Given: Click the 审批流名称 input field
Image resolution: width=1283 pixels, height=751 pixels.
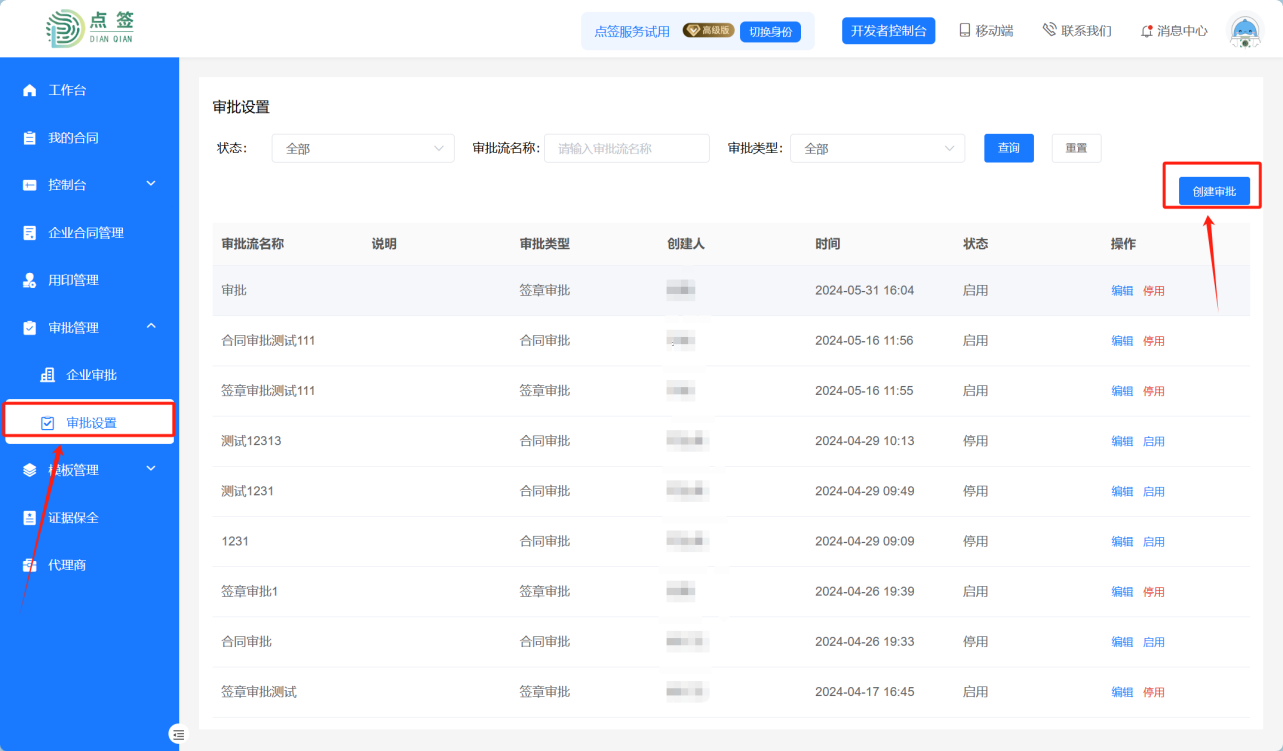Looking at the screenshot, I should point(627,148).
